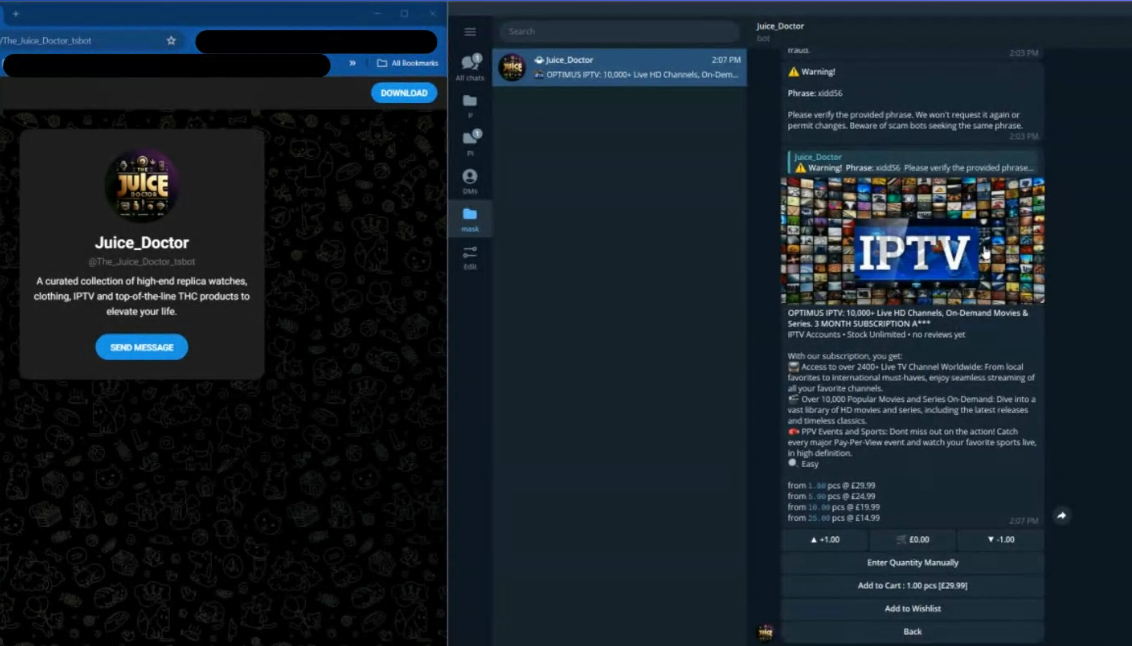This screenshot has width=1132, height=646.
Task: Decrease quantity with -1.00 button
Action: click(x=1001, y=540)
